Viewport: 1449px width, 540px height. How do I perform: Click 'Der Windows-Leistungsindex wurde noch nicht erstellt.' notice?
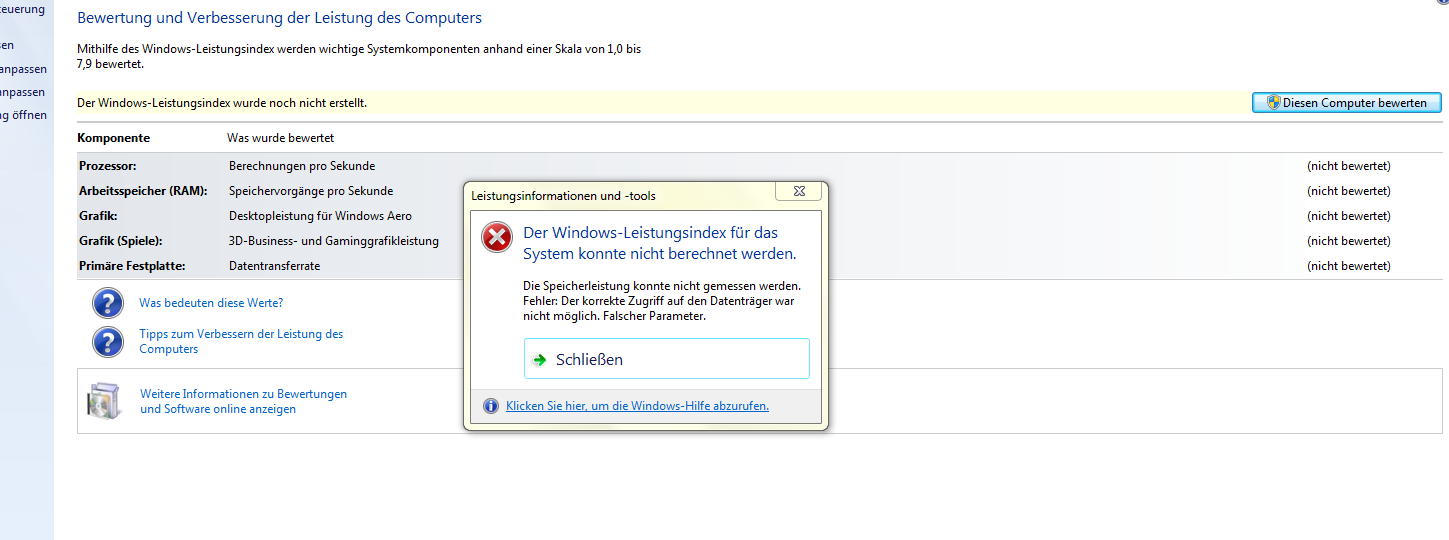[222, 103]
